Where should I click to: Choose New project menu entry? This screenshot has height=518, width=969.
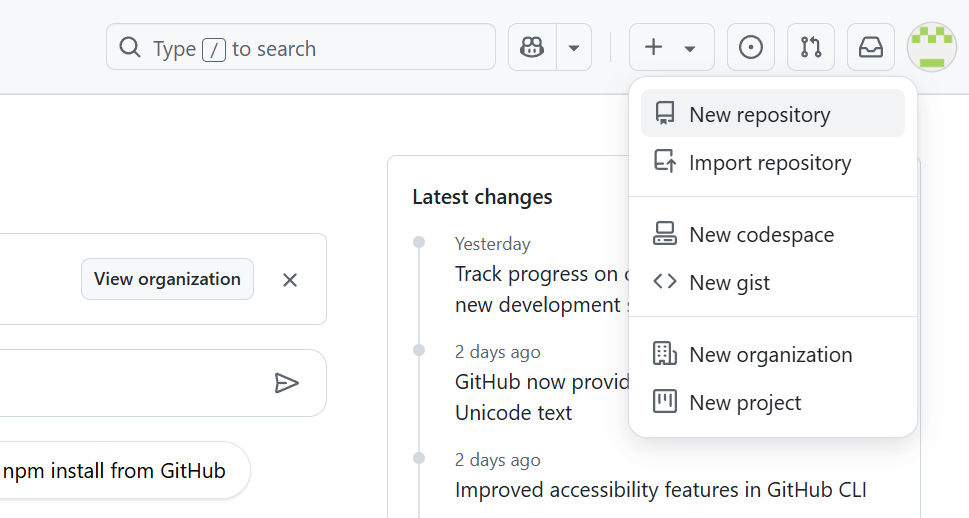point(745,403)
